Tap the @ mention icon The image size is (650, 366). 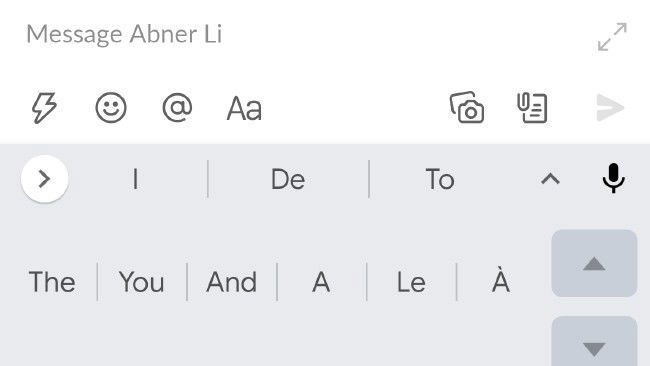click(x=177, y=108)
